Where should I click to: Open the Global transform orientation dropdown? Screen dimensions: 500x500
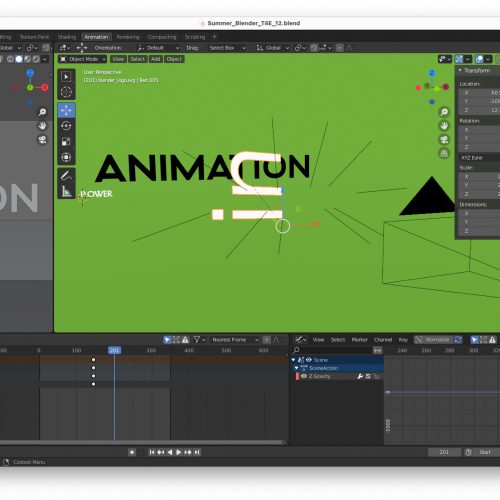273,48
